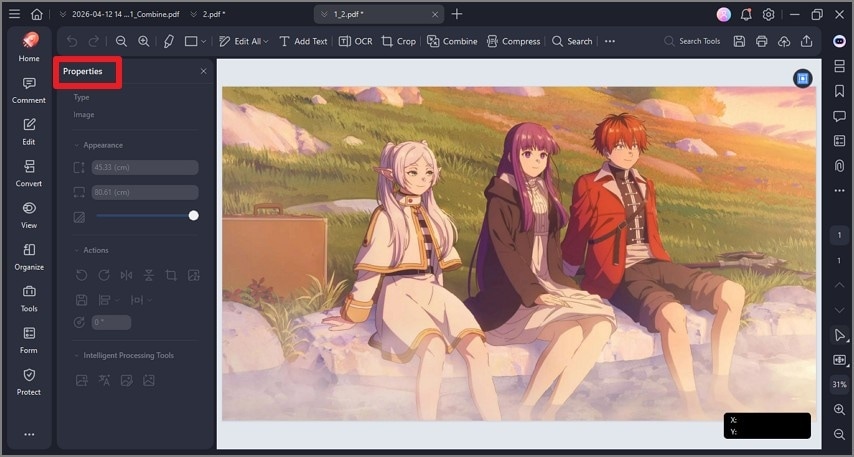Open a new tab with plus

[x=457, y=14]
